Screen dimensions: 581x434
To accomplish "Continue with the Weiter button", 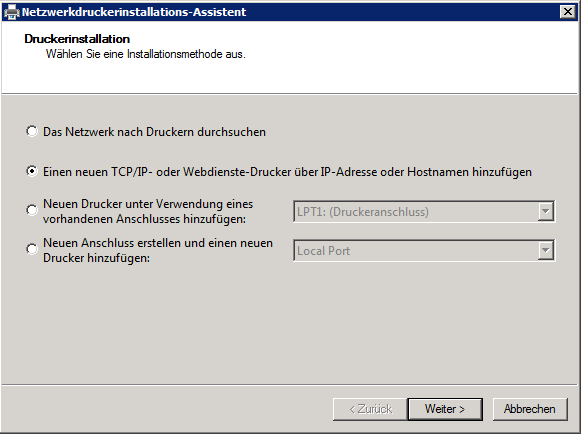I will point(445,409).
